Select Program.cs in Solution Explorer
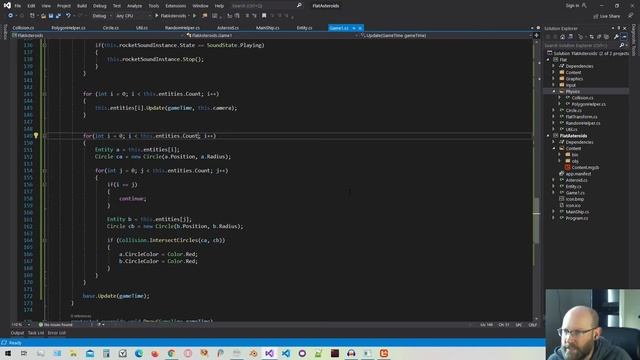The width and height of the screenshot is (640, 360). [x=577, y=218]
